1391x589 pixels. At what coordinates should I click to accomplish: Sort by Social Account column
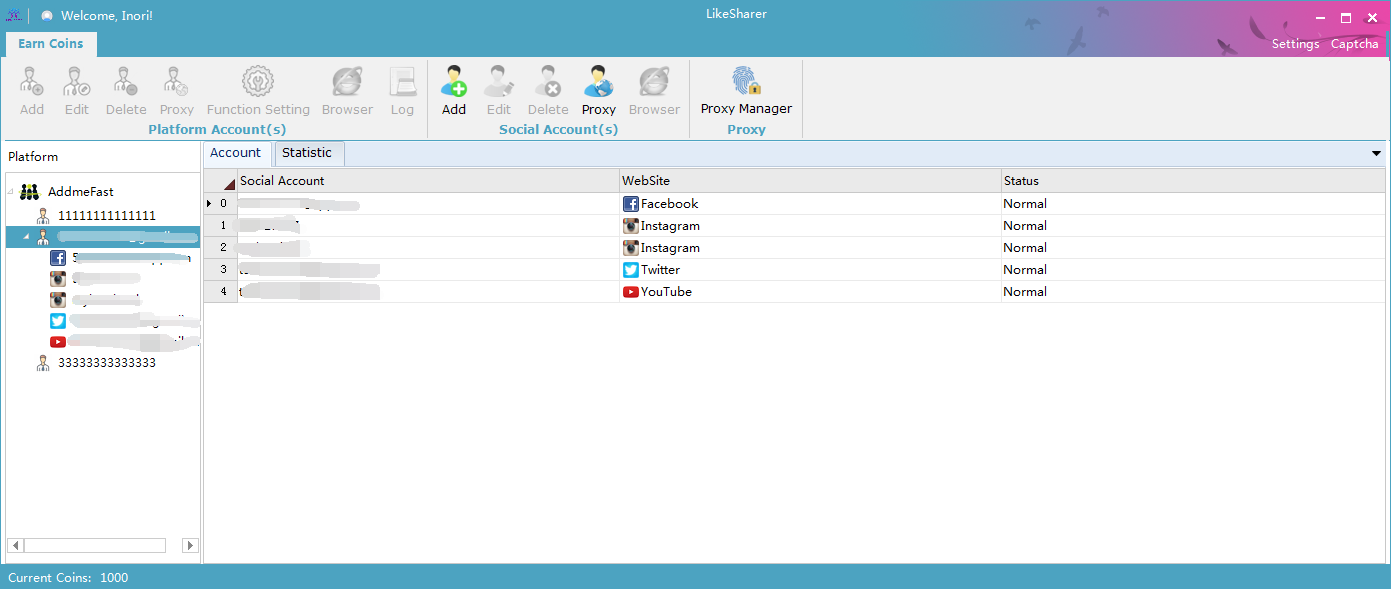429,181
